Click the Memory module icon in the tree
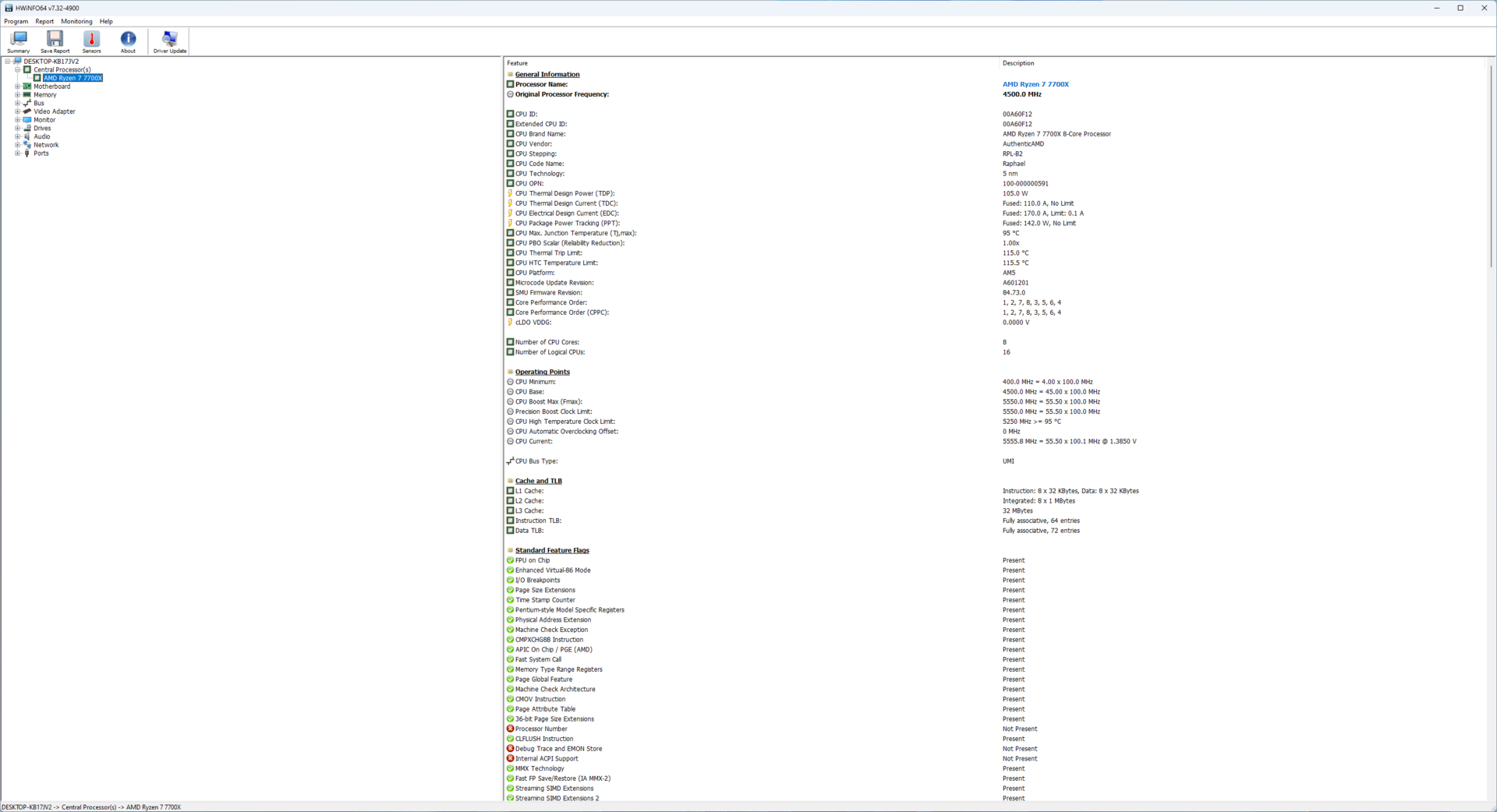 click(27, 94)
